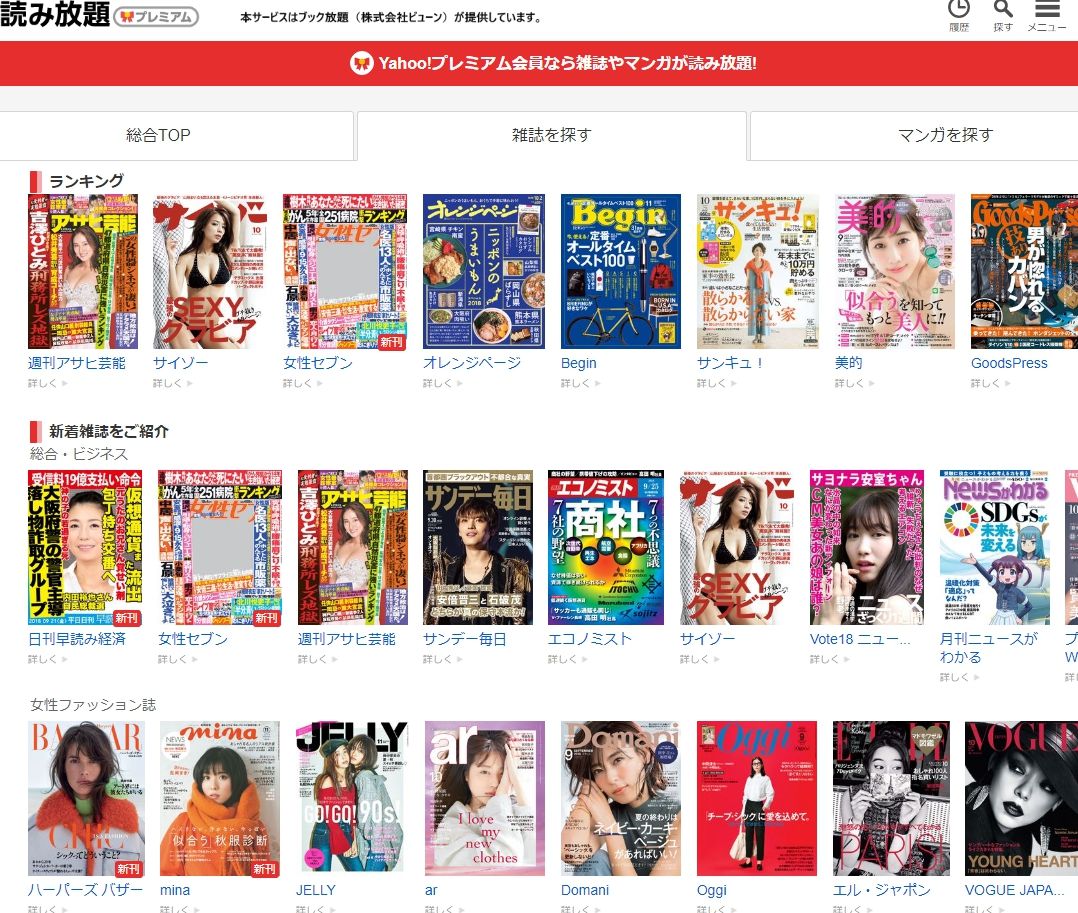This screenshot has height=913, width=1078.
Task: Click Domani title link
Action: [x=585, y=890]
